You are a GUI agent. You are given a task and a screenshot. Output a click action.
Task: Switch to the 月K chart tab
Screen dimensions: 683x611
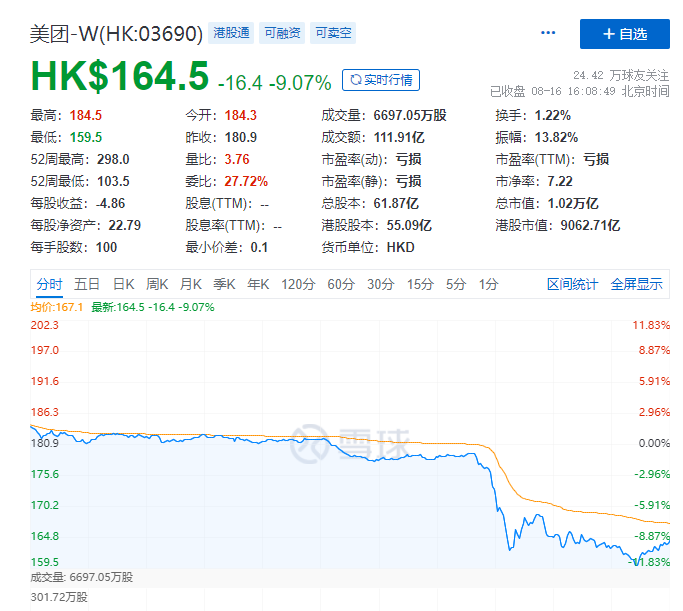pyautogui.click(x=191, y=284)
